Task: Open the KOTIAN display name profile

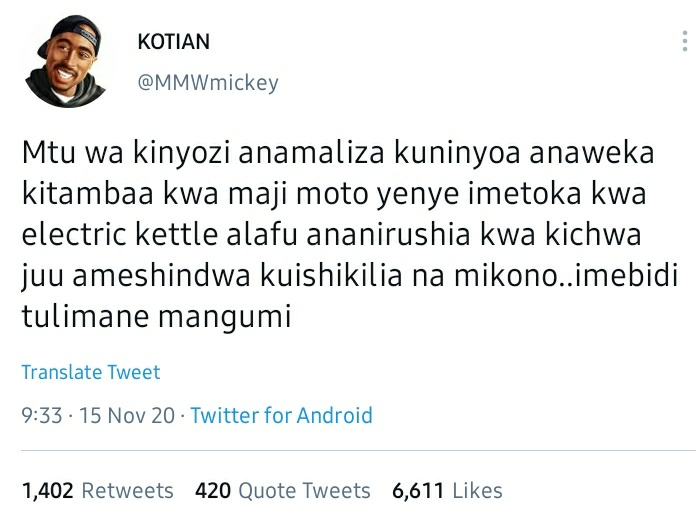Action: (174, 42)
